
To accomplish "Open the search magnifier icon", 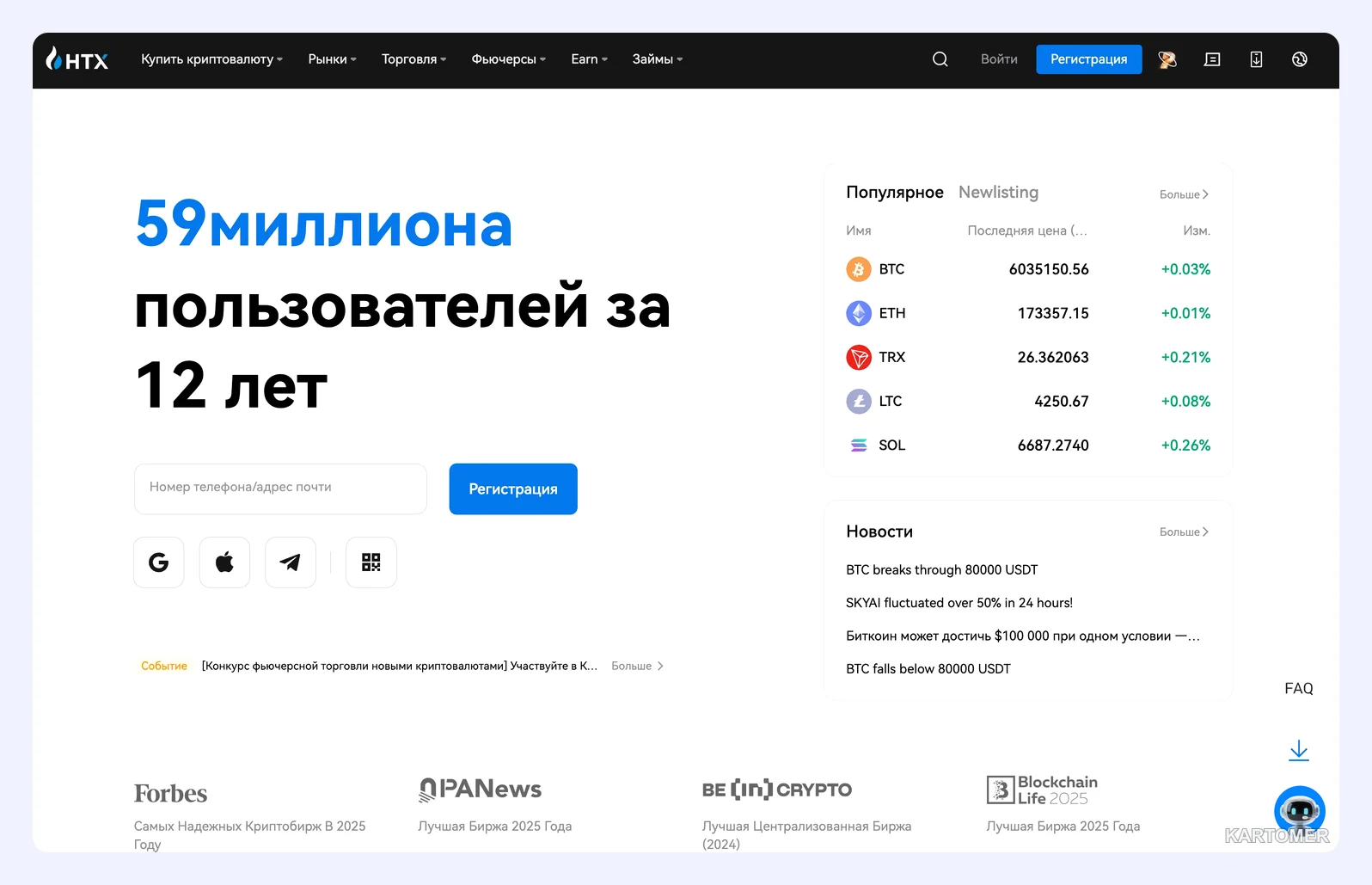I will (940, 59).
